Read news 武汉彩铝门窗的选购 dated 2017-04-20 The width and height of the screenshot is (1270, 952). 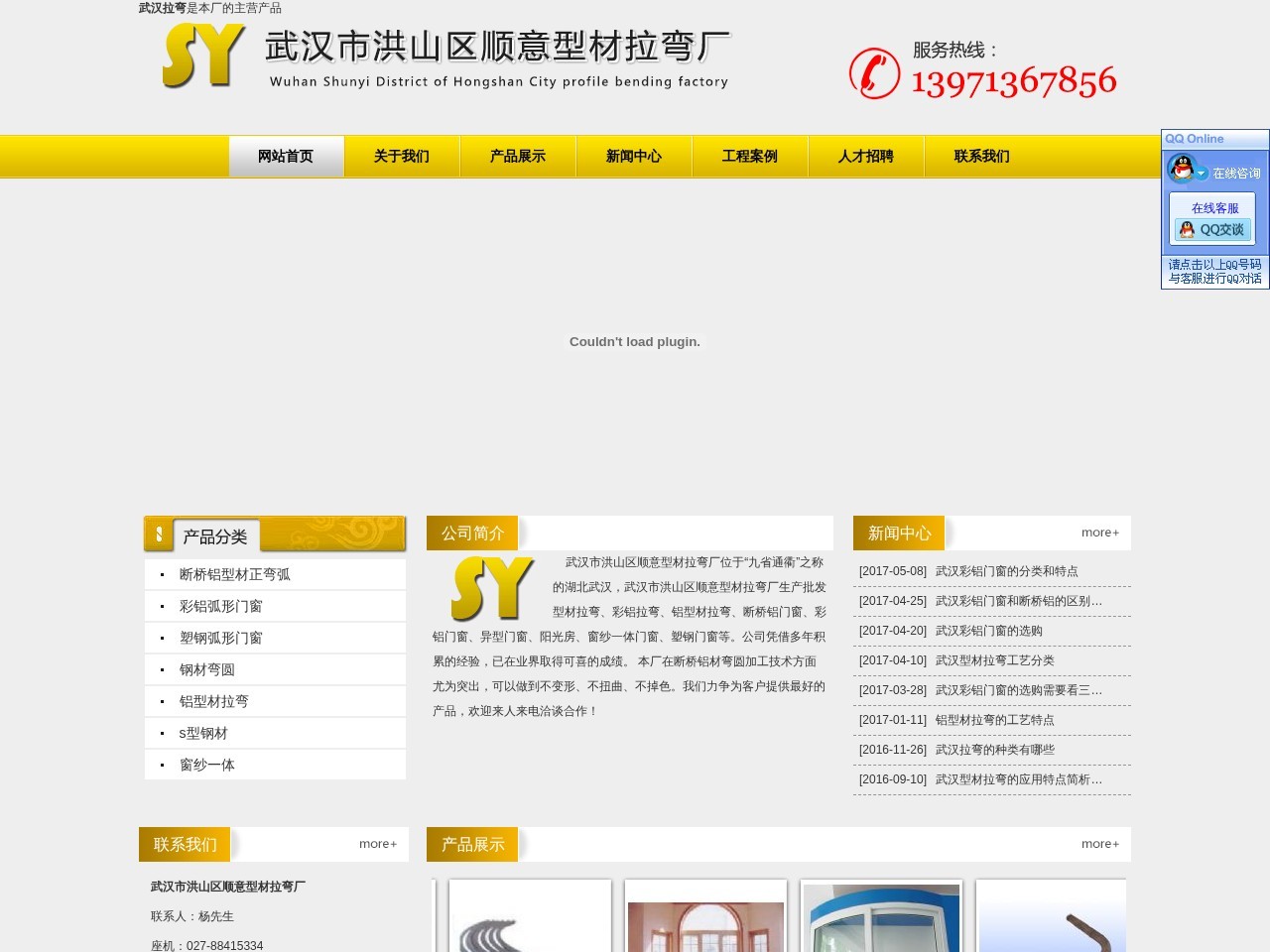coord(989,631)
